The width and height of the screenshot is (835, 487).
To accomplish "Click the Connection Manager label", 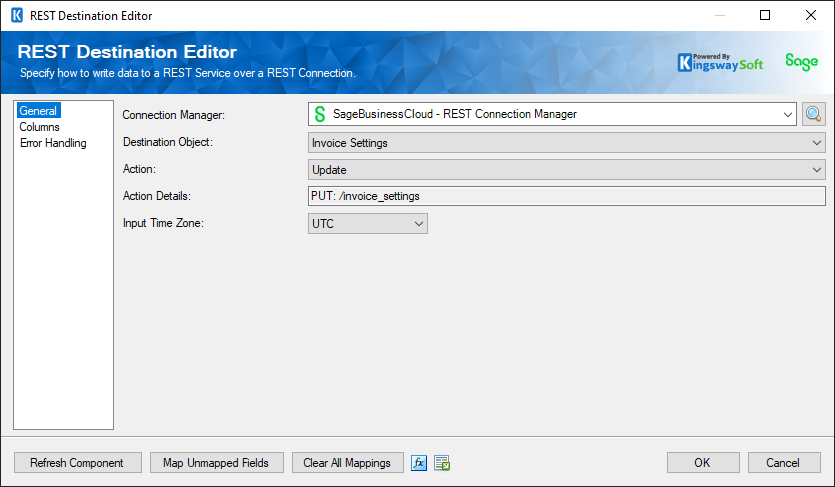I will 174,115.
